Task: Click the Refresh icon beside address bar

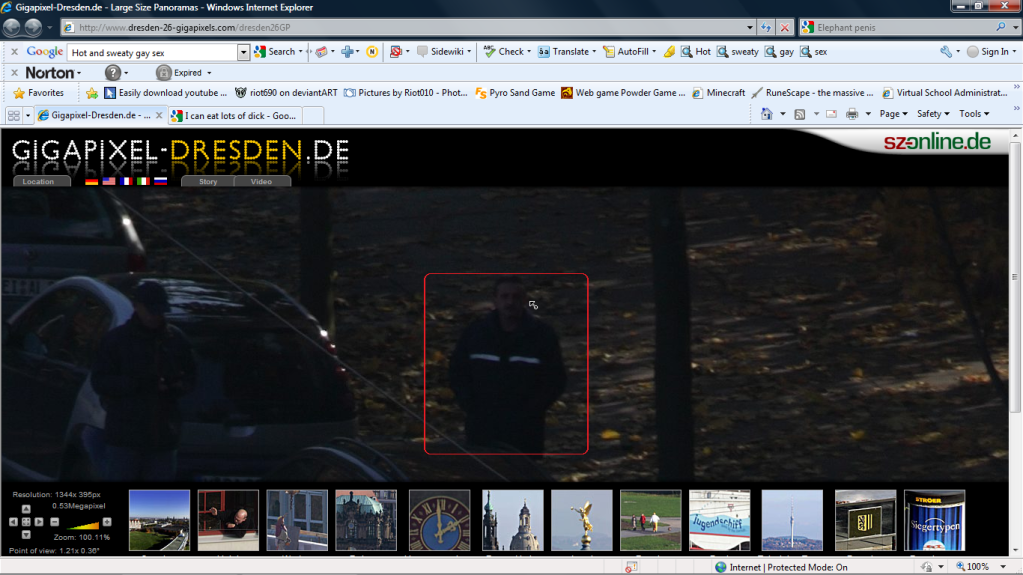Action: [766, 27]
